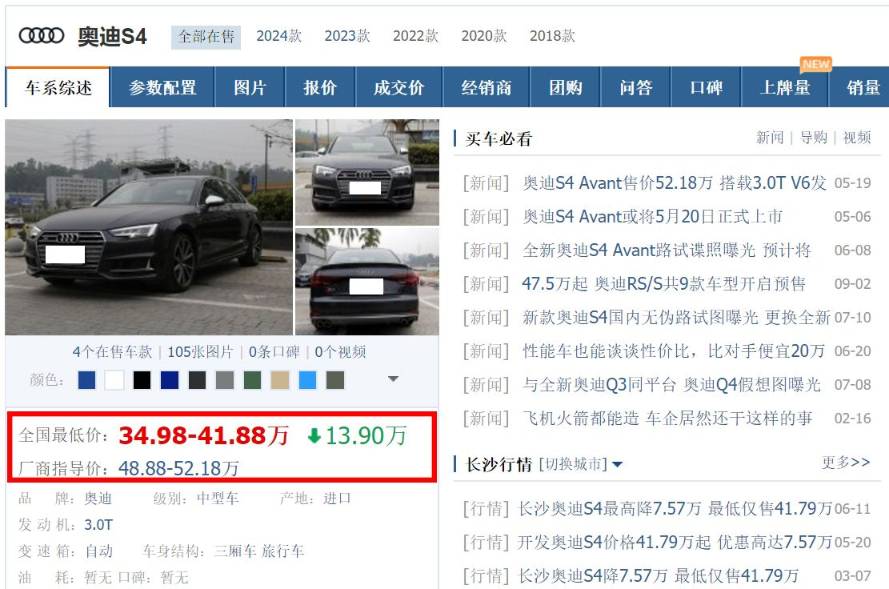This screenshot has width=889, height=589.
Task: Go to the 口碑 tab
Action: pyautogui.click(x=706, y=87)
